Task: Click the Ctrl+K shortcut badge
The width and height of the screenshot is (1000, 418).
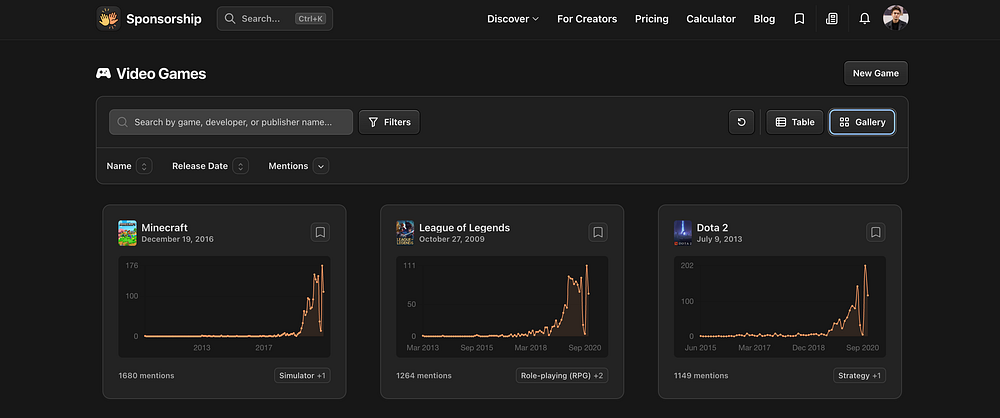Action: click(311, 19)
